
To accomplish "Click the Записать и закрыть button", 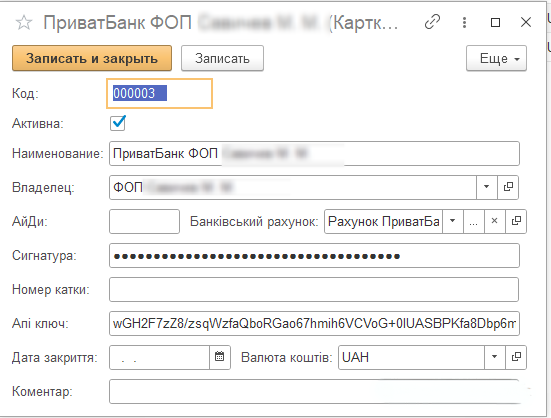I will (x=92, y=58).
